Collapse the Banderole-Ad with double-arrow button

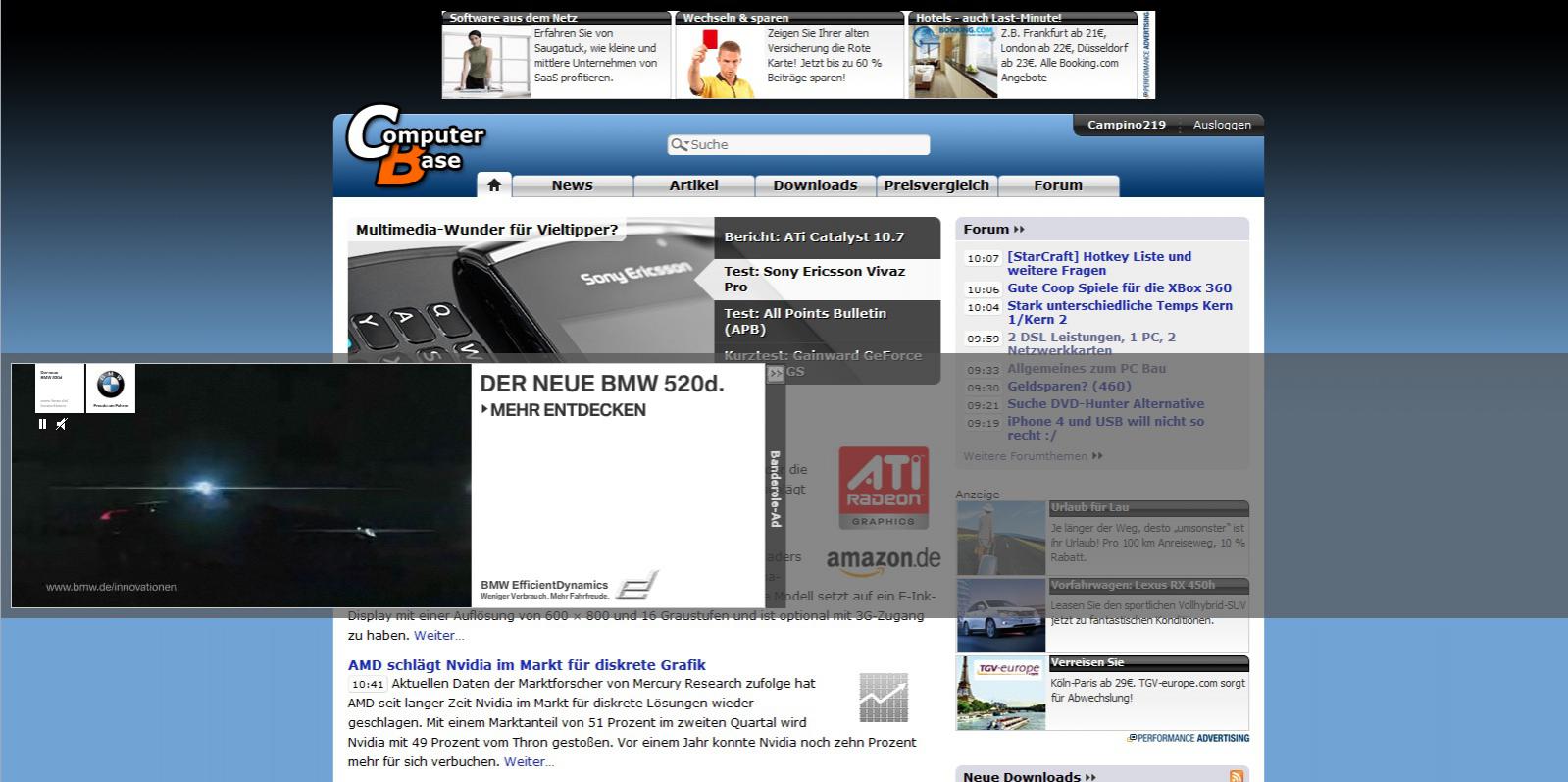click(776, 374)
